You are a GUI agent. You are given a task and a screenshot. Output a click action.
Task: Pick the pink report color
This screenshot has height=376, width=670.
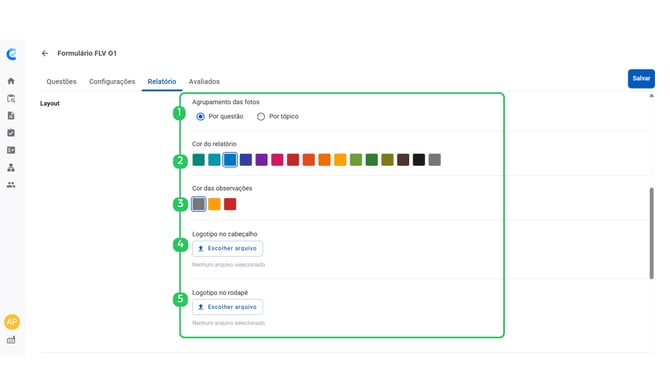pyautogui.click(x=277, y=160)
